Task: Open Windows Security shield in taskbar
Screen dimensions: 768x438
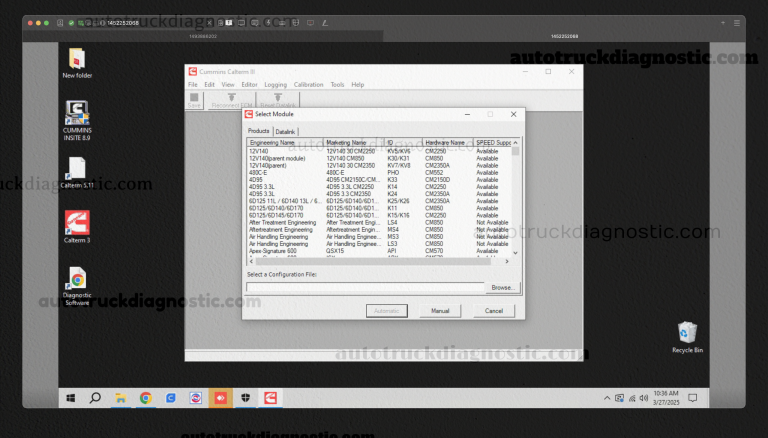Action: (245, 398)
